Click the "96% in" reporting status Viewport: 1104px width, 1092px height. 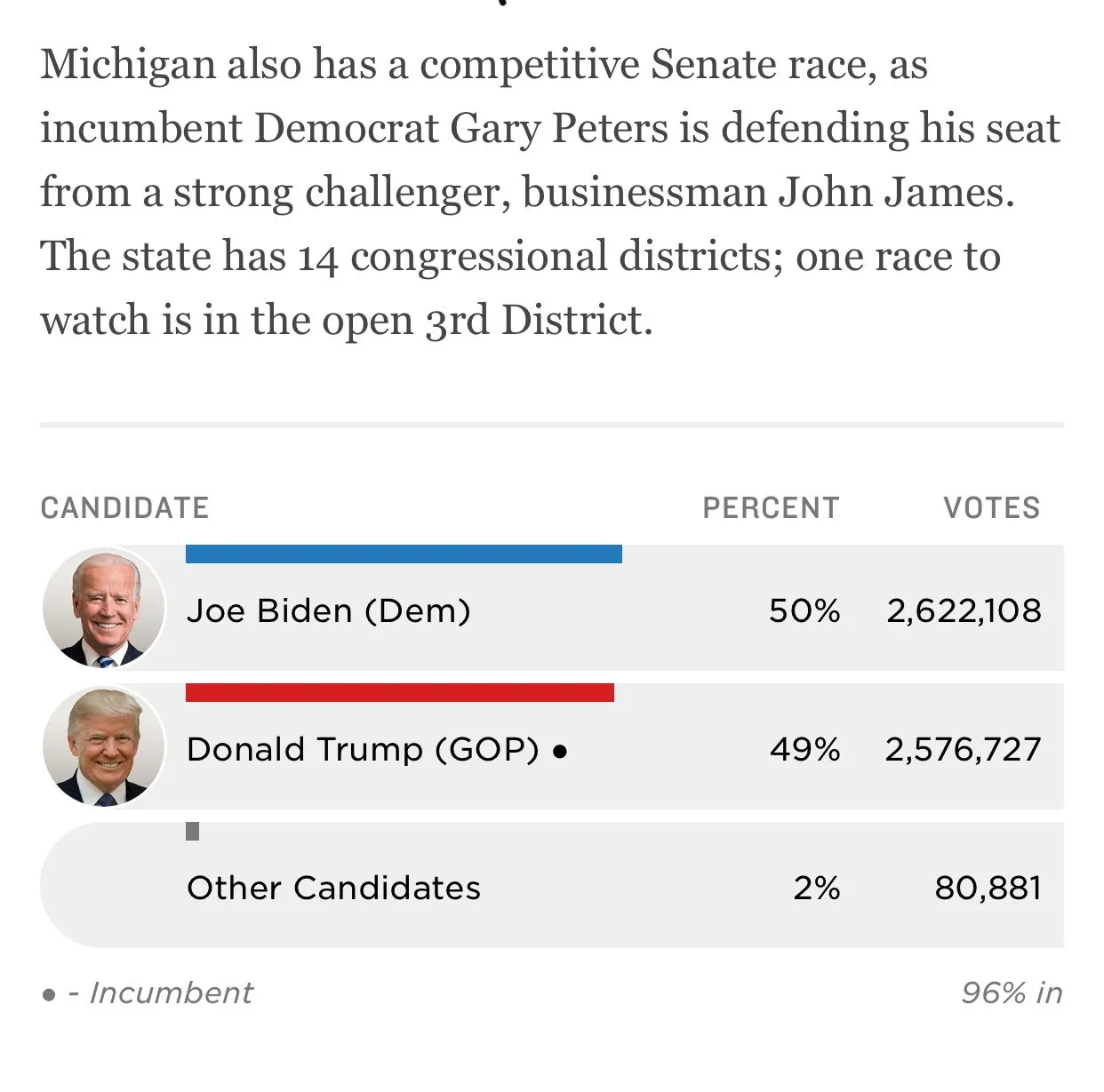1012,992
